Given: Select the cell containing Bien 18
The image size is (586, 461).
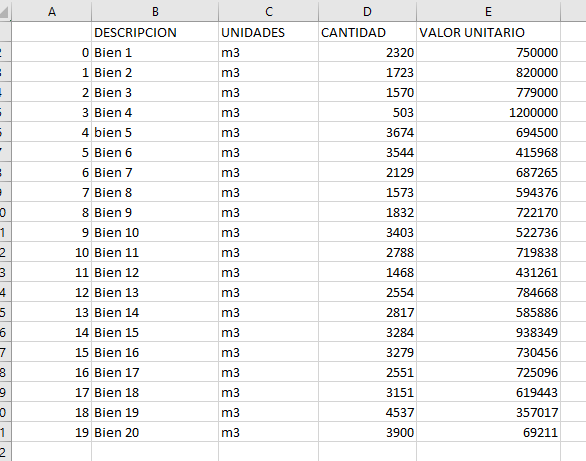Looking at the screenshot, I should (155, 392).
